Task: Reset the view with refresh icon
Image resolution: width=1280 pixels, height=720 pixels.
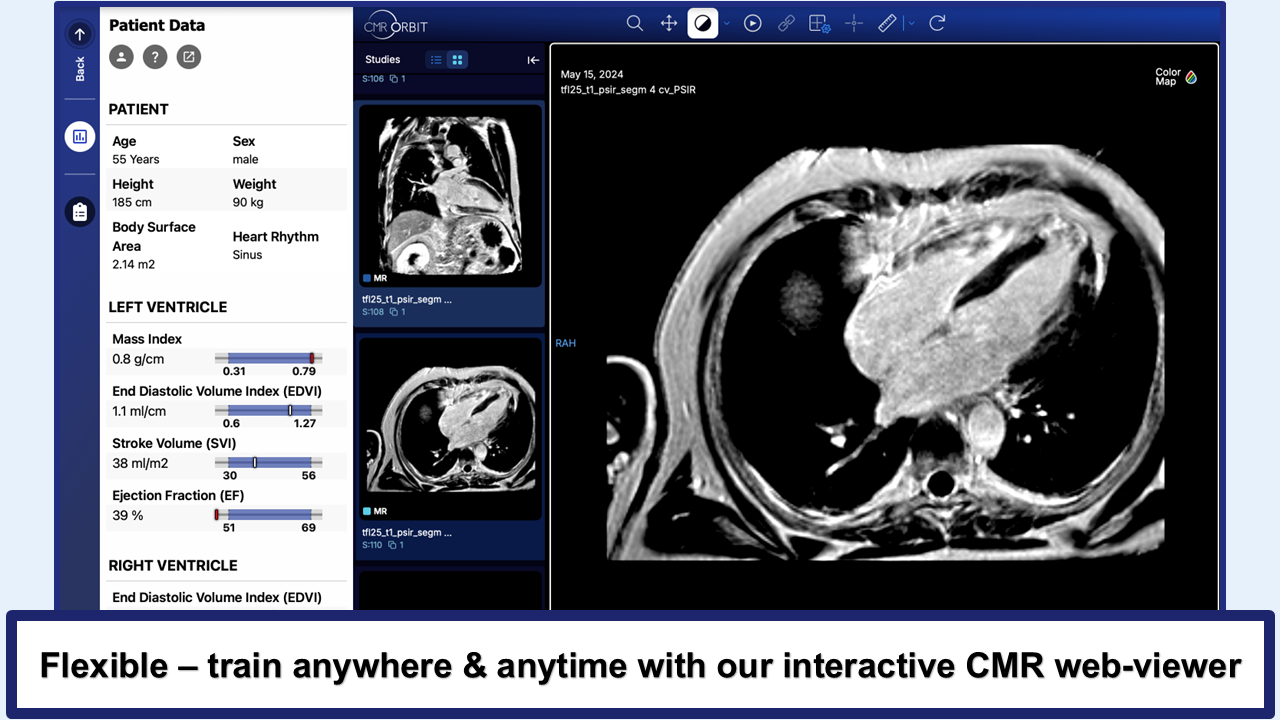Action: coord(937,23)
